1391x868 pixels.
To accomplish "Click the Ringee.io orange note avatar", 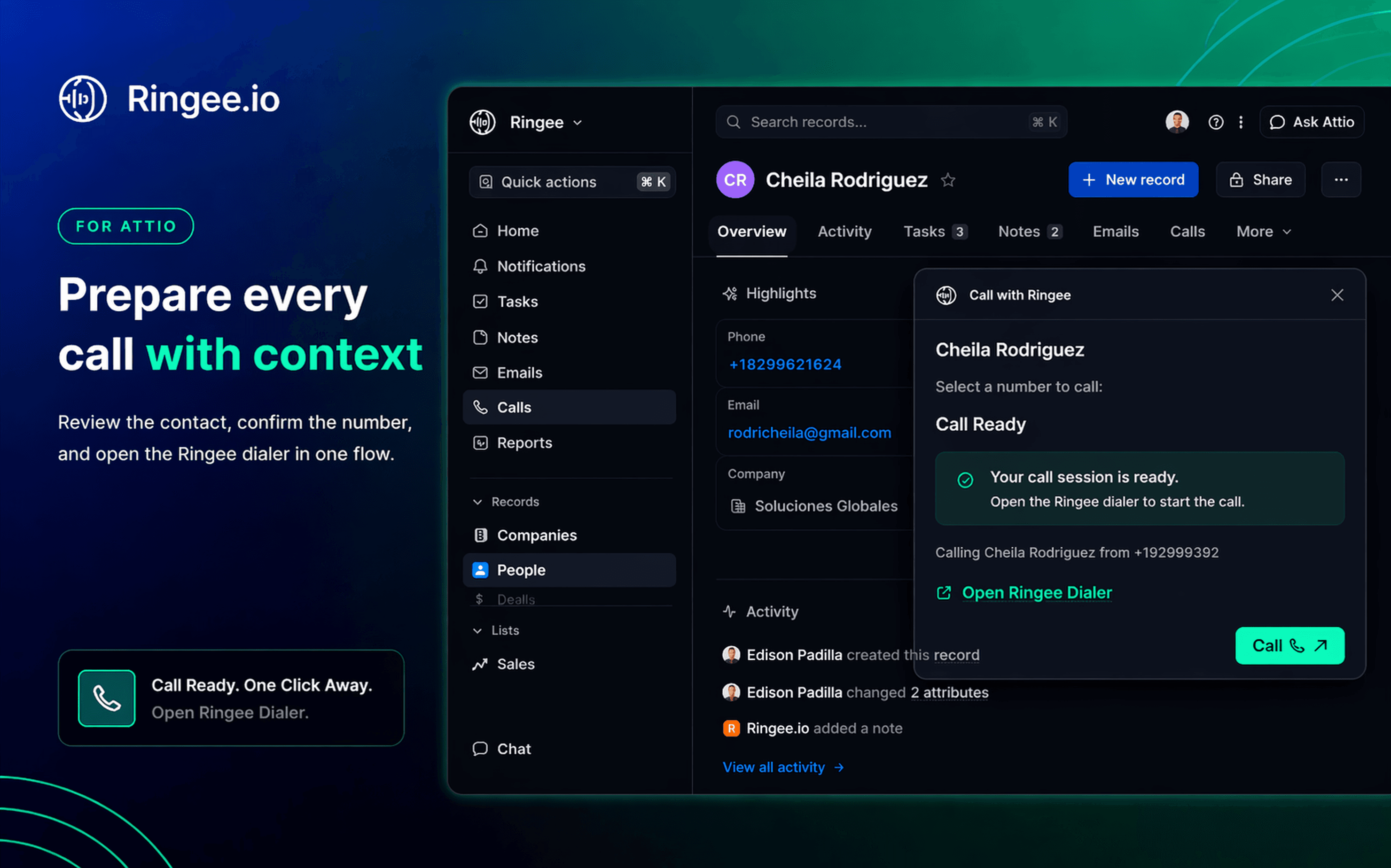I will 731,728.
